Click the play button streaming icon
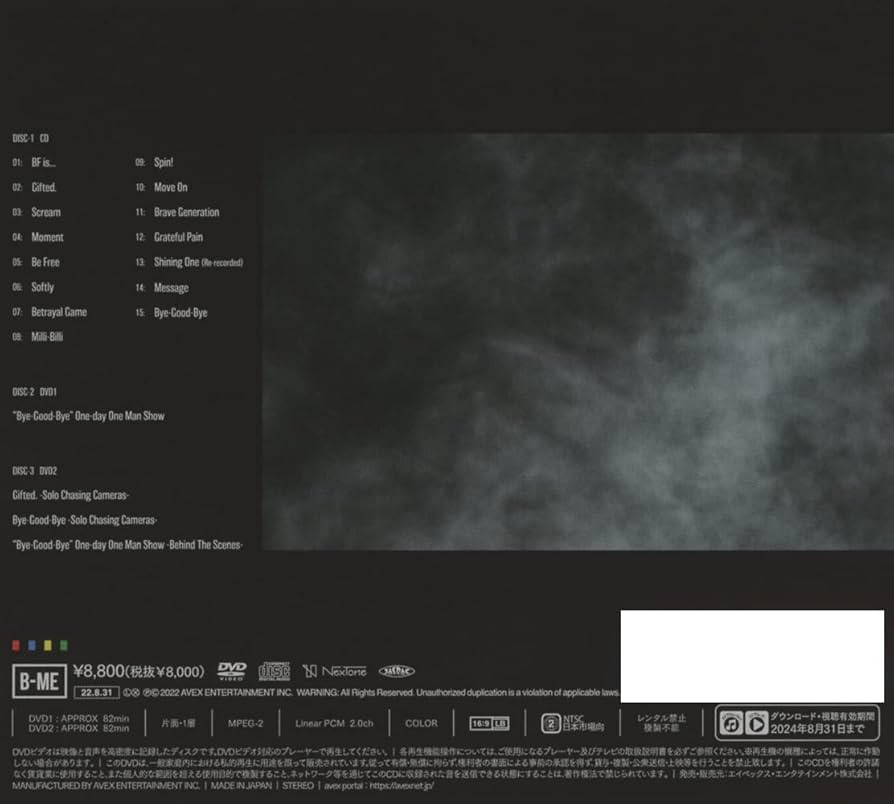The image size is (894, 804). coord(756,722)
